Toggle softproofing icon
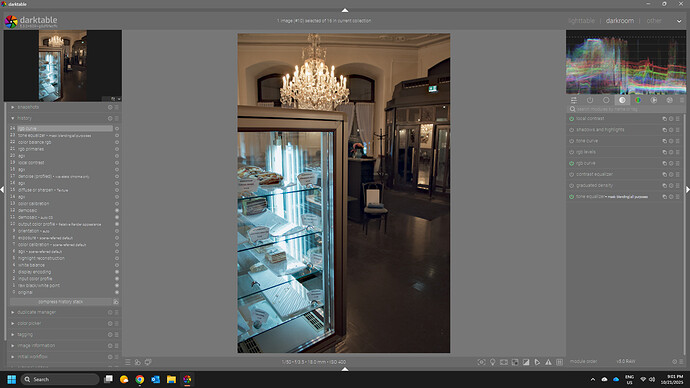Viewport: 690px width, 388px height. coord(537,362)
